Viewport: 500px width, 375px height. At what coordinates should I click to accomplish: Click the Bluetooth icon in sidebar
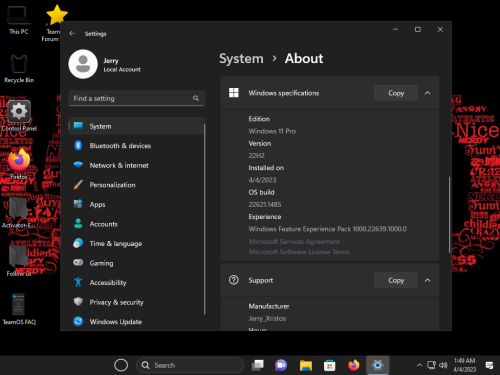click(78, 145)
